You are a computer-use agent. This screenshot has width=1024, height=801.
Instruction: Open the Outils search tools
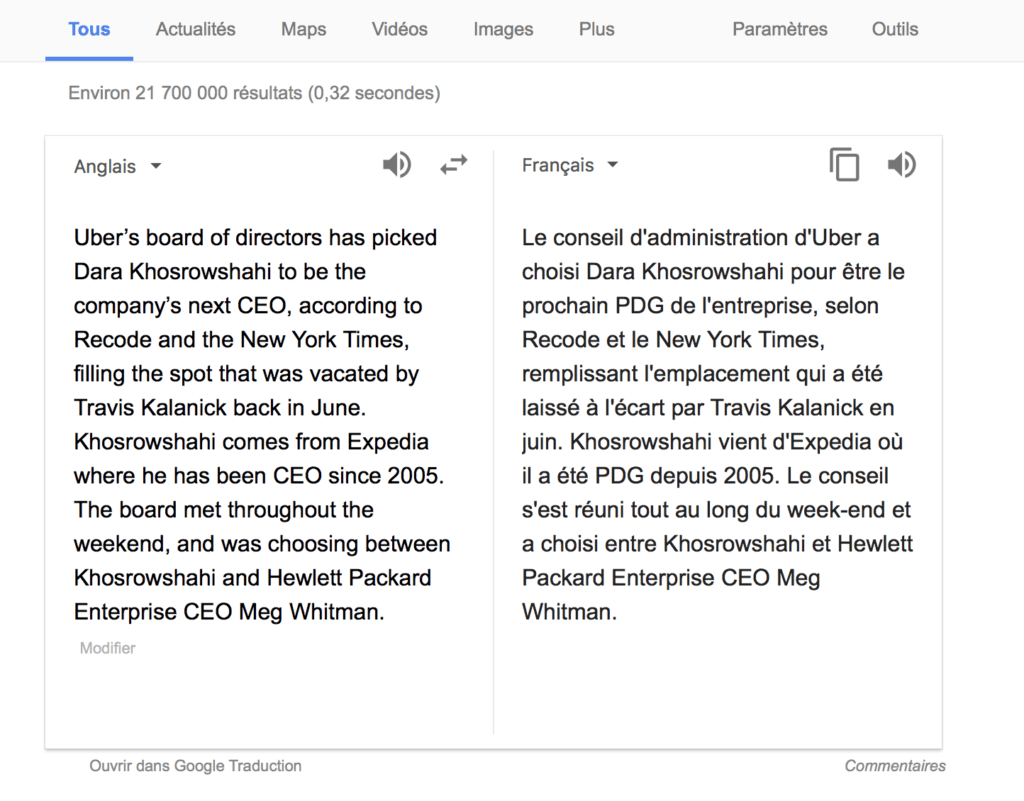tap(895, 29)
